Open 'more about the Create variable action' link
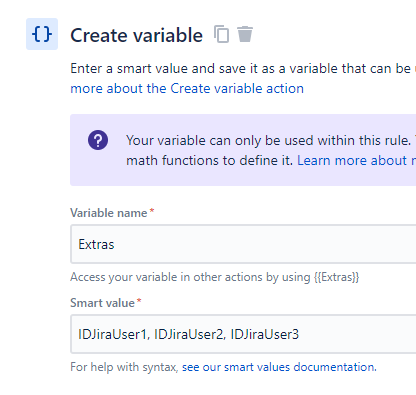 (x=187, y=89)
